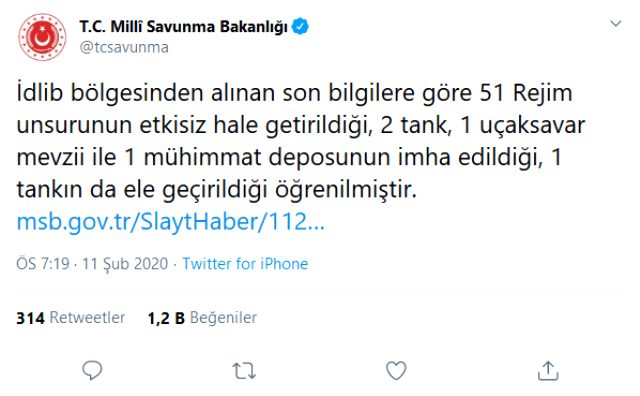
Task: Click the 1,2 B likes count number
Action: click(x=166, y=318)
